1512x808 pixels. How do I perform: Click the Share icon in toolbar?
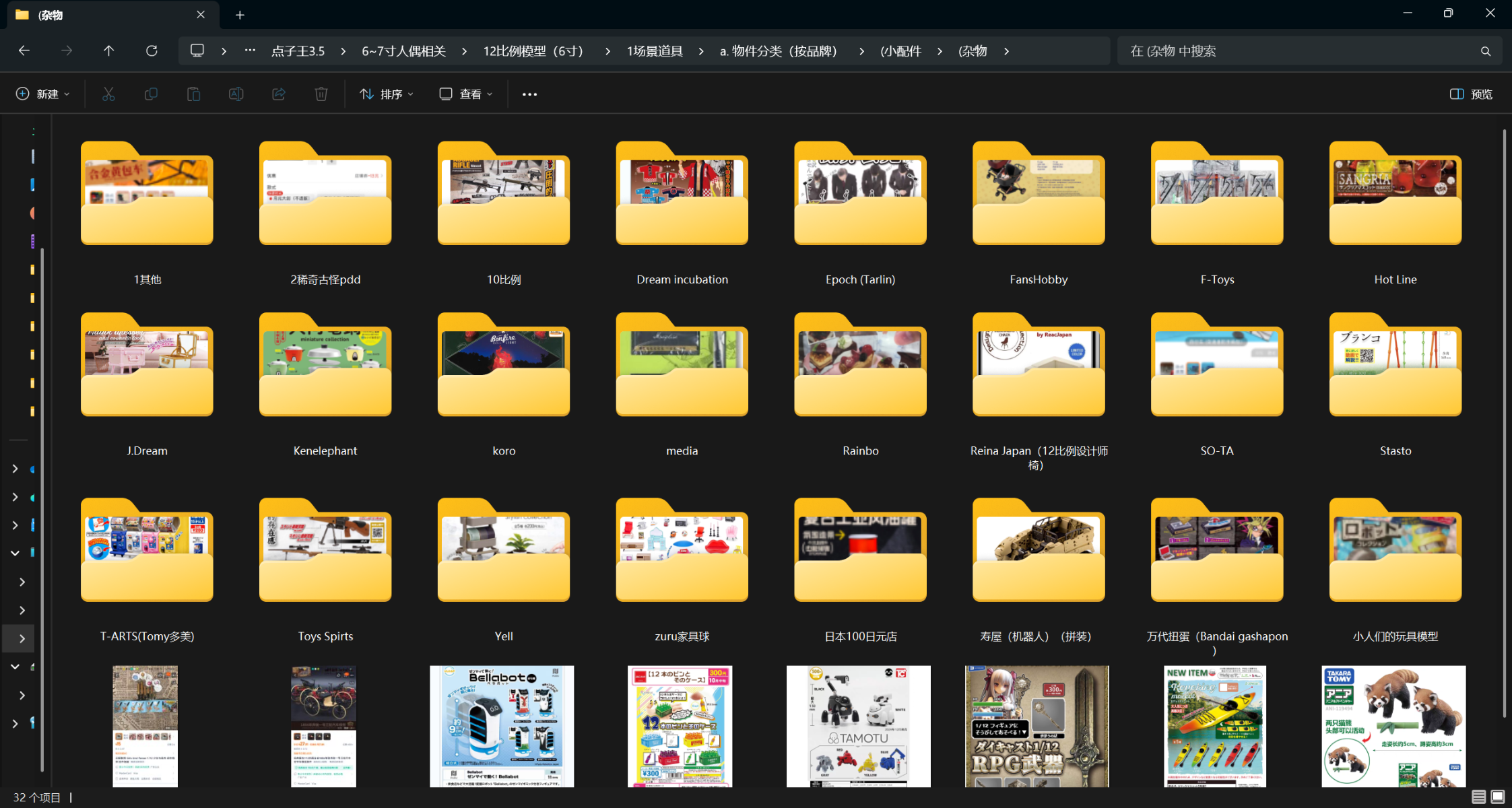pos(279,94)
